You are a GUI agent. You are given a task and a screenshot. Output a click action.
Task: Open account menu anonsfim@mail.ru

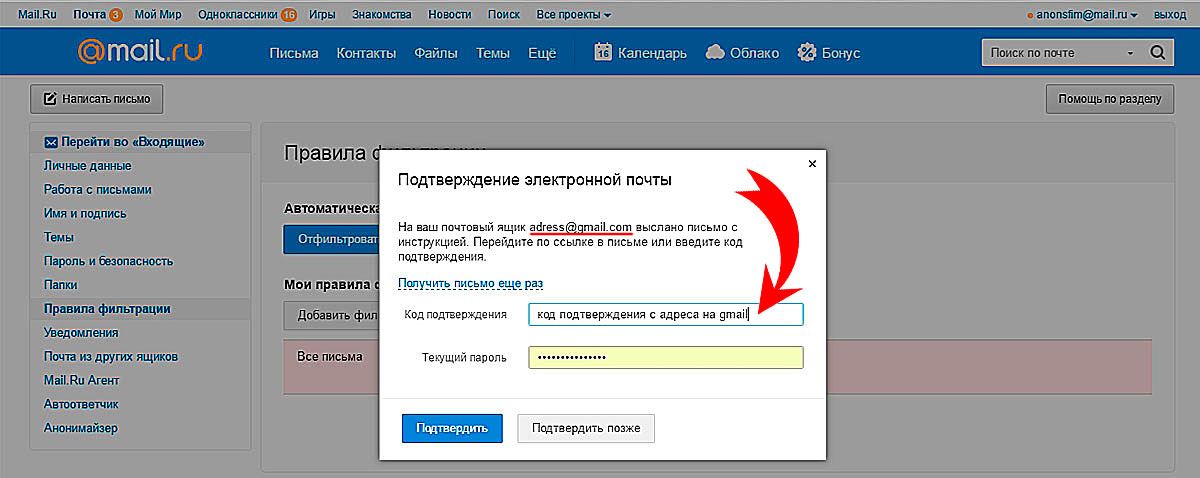1084,15
